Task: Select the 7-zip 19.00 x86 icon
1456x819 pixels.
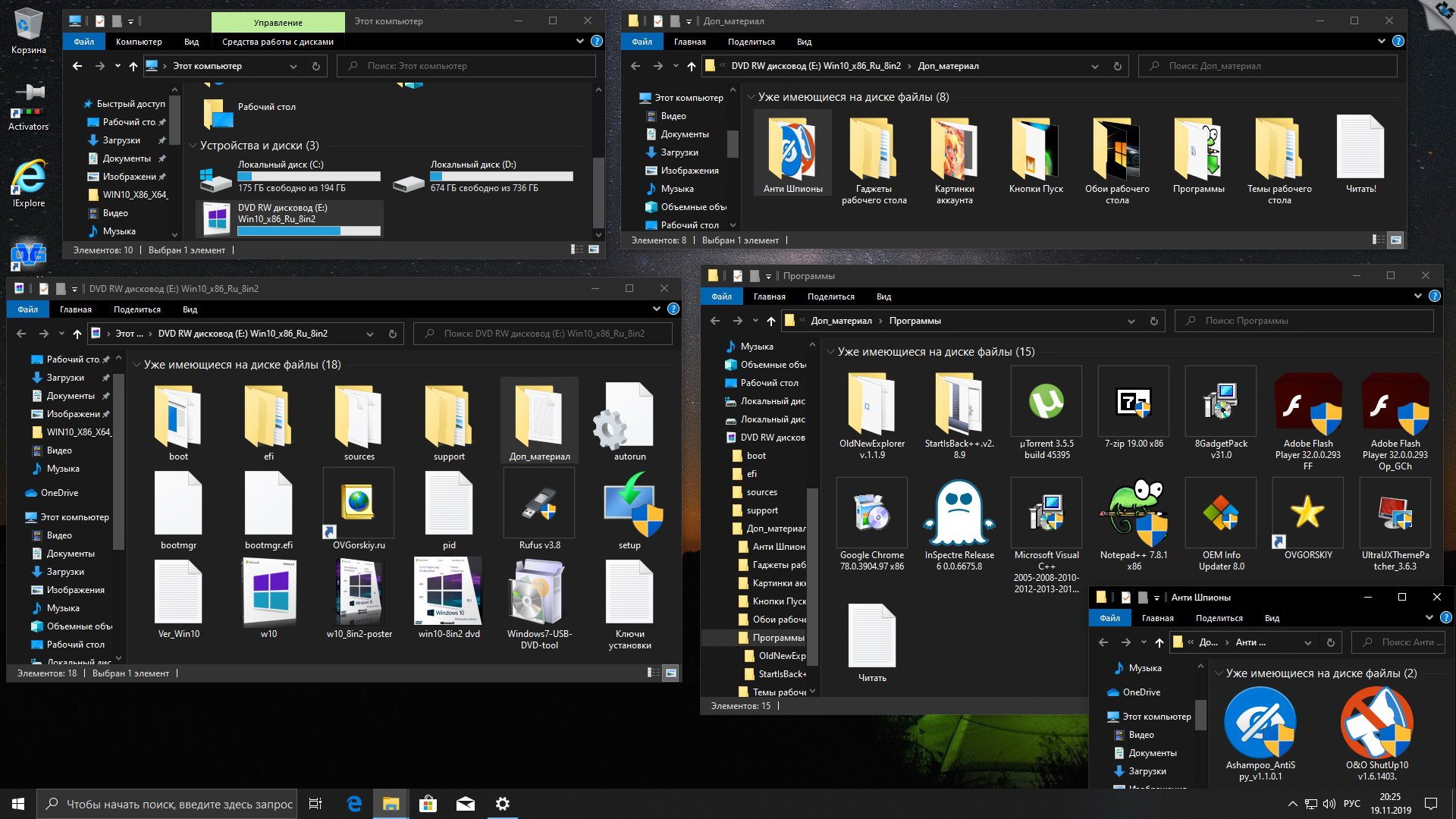Action: click(1134, 402)
